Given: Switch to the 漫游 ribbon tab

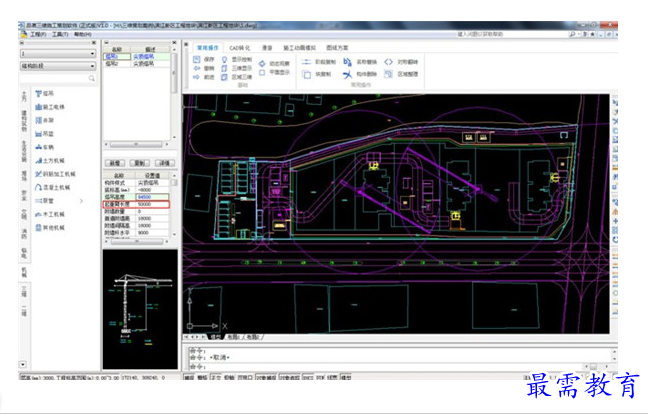Looking at the screenshot, I should (267, 48).
